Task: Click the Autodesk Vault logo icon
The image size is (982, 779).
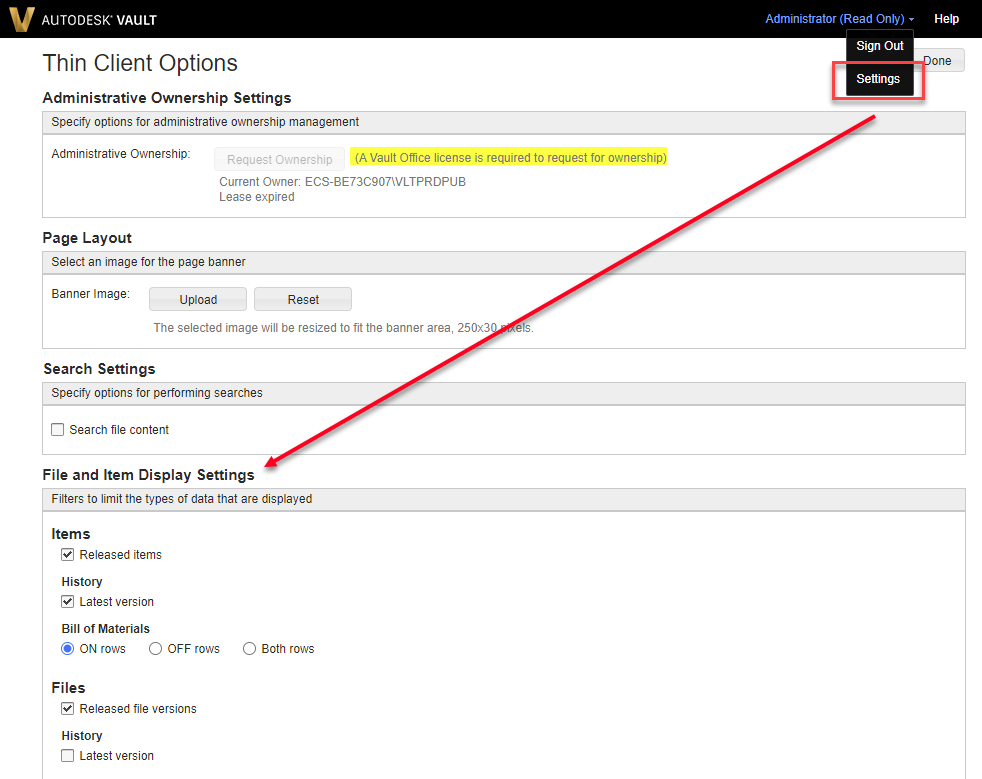Action: (x=21, y=19)
